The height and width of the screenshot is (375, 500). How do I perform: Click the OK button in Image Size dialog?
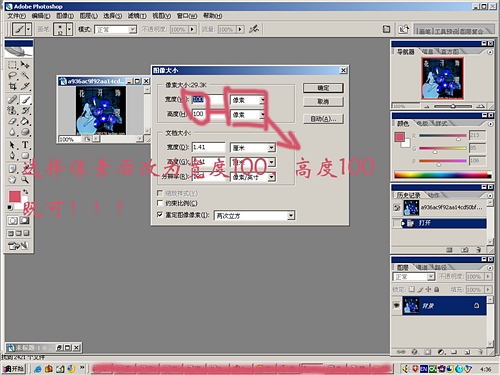(x=323, y=88)
